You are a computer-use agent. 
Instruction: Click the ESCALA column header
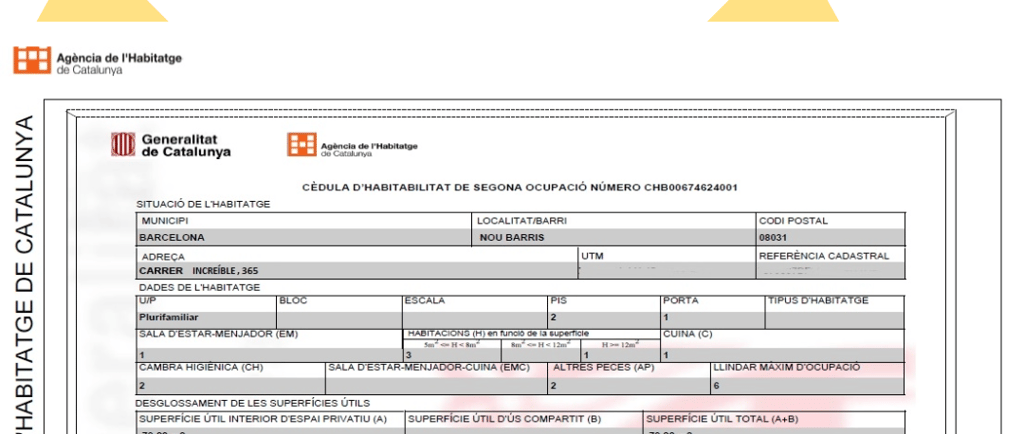[424, 301]
